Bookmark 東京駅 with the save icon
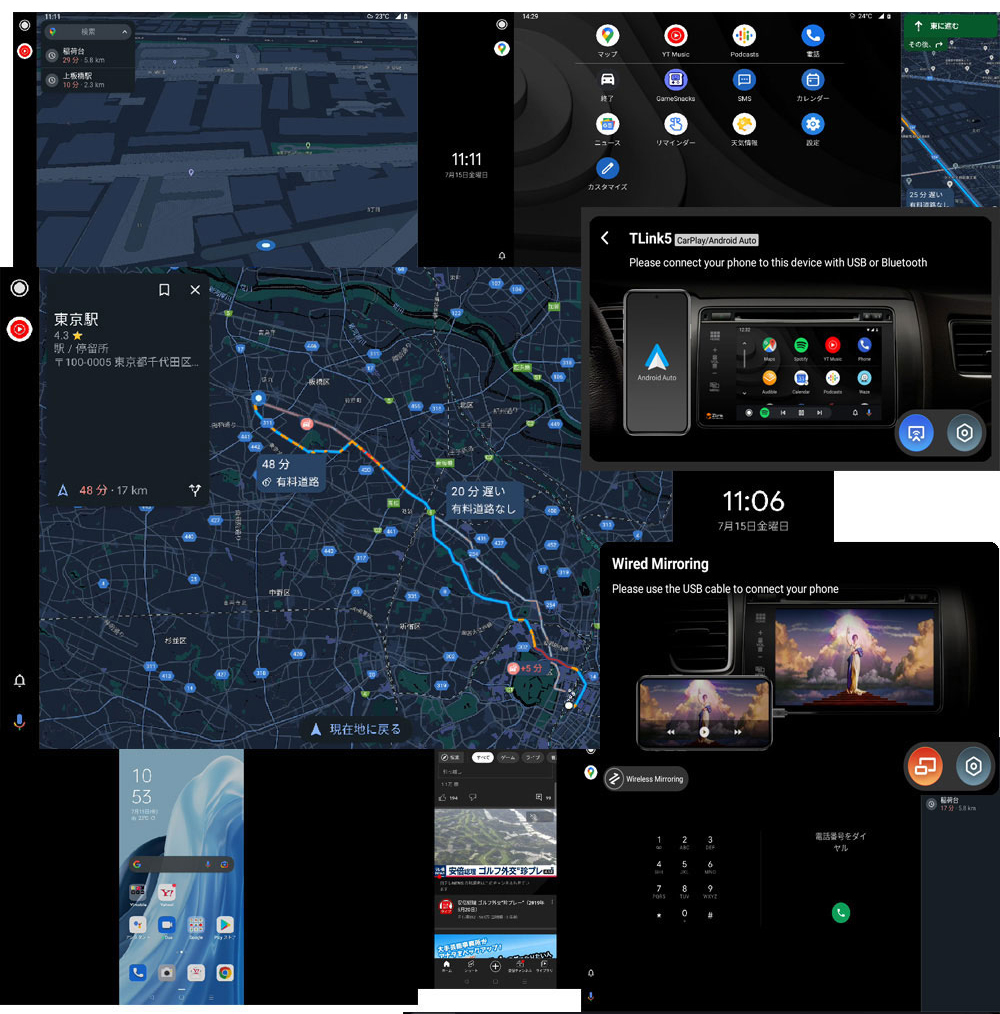 (164, 290)
